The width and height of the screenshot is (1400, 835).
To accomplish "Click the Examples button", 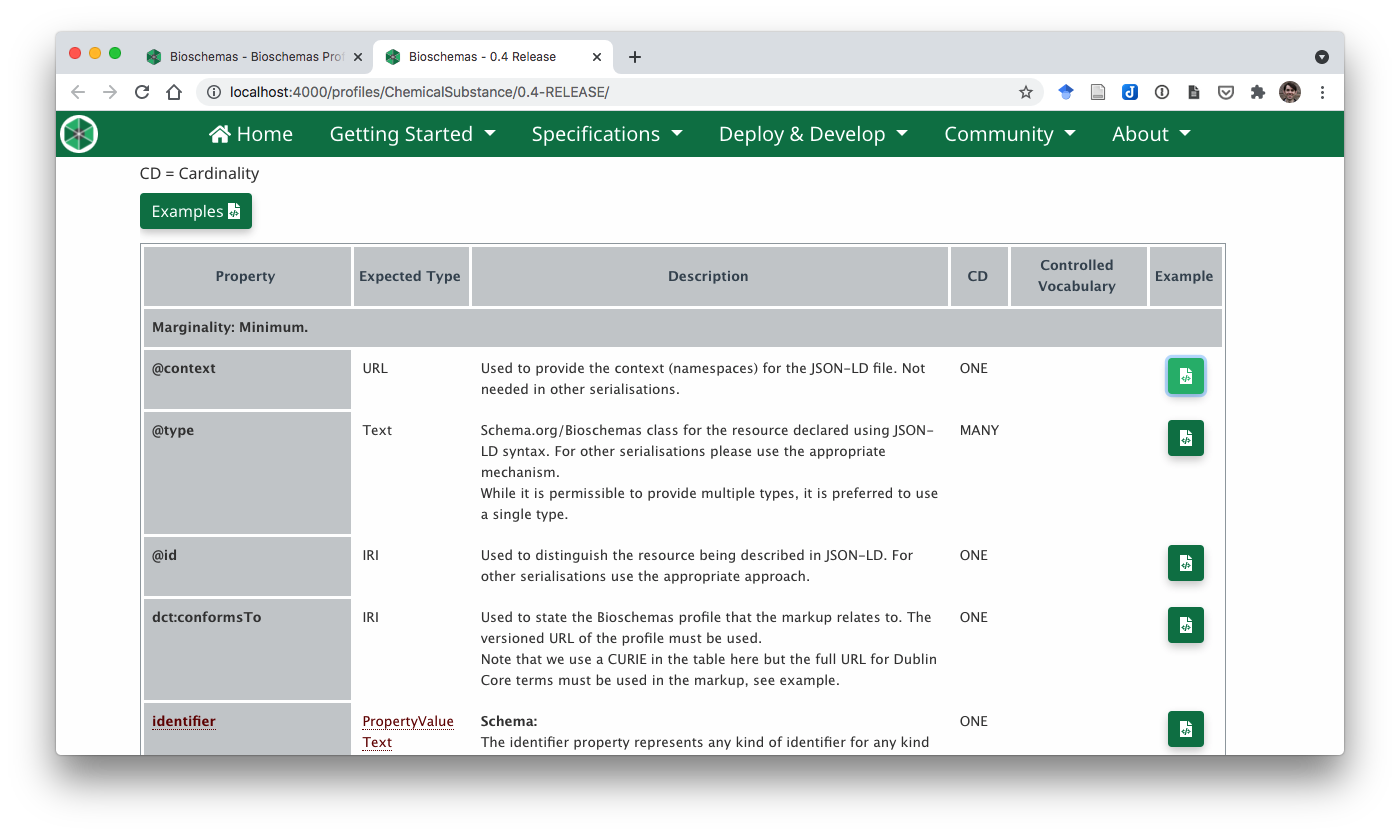I will pos(196,211).
